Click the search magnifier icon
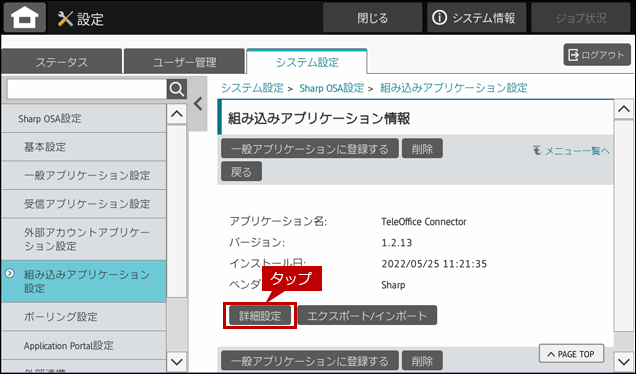Viewport: 636px width, 374px height. [x=177, y=89]
